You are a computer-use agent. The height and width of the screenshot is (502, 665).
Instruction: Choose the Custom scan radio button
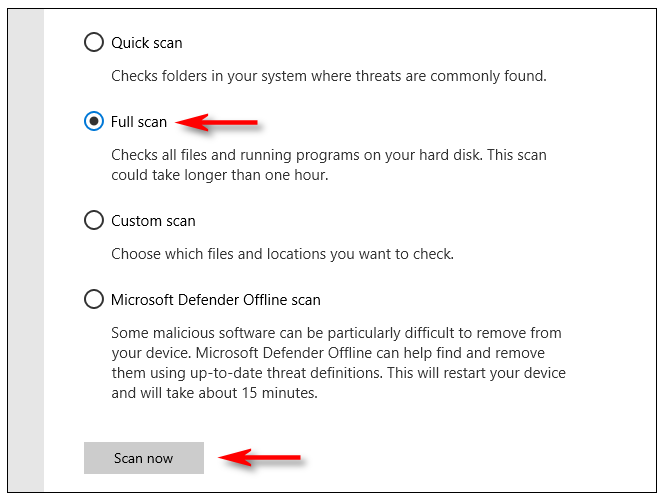(x=94, y=220)
